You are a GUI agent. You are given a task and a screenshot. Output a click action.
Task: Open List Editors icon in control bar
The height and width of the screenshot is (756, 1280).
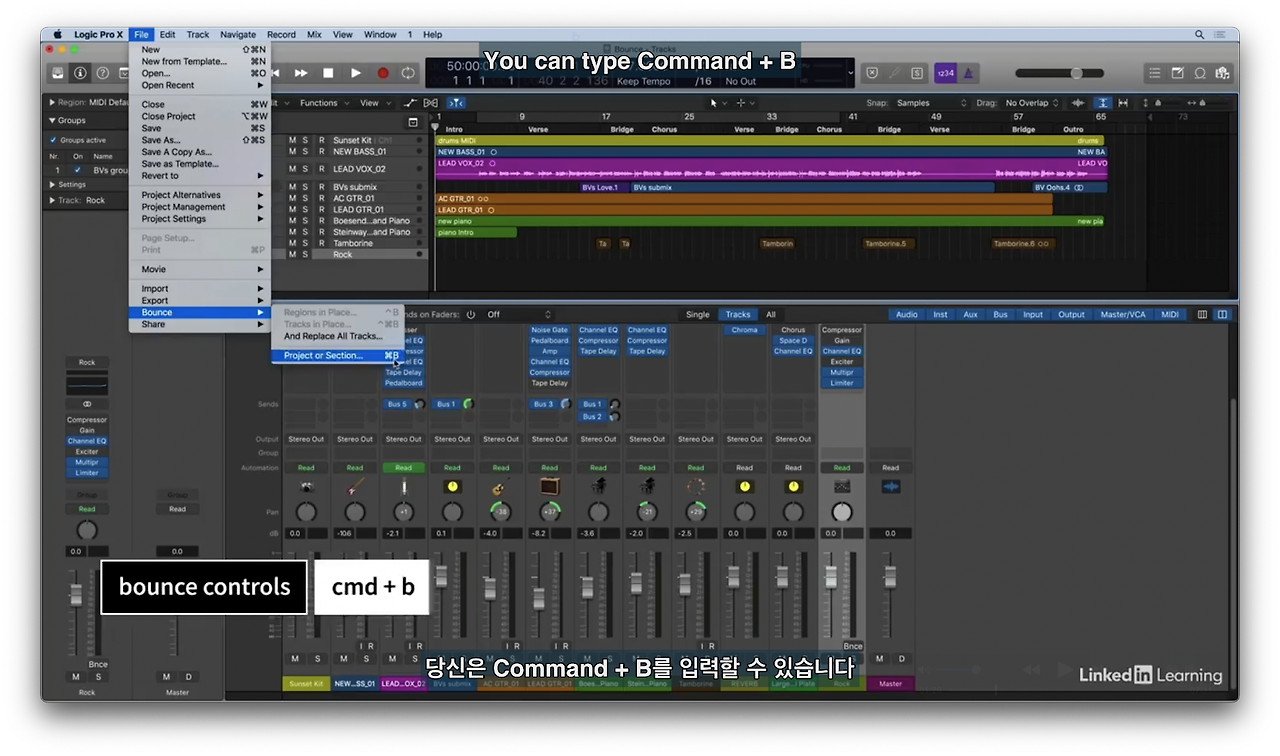click(1155, 73)
